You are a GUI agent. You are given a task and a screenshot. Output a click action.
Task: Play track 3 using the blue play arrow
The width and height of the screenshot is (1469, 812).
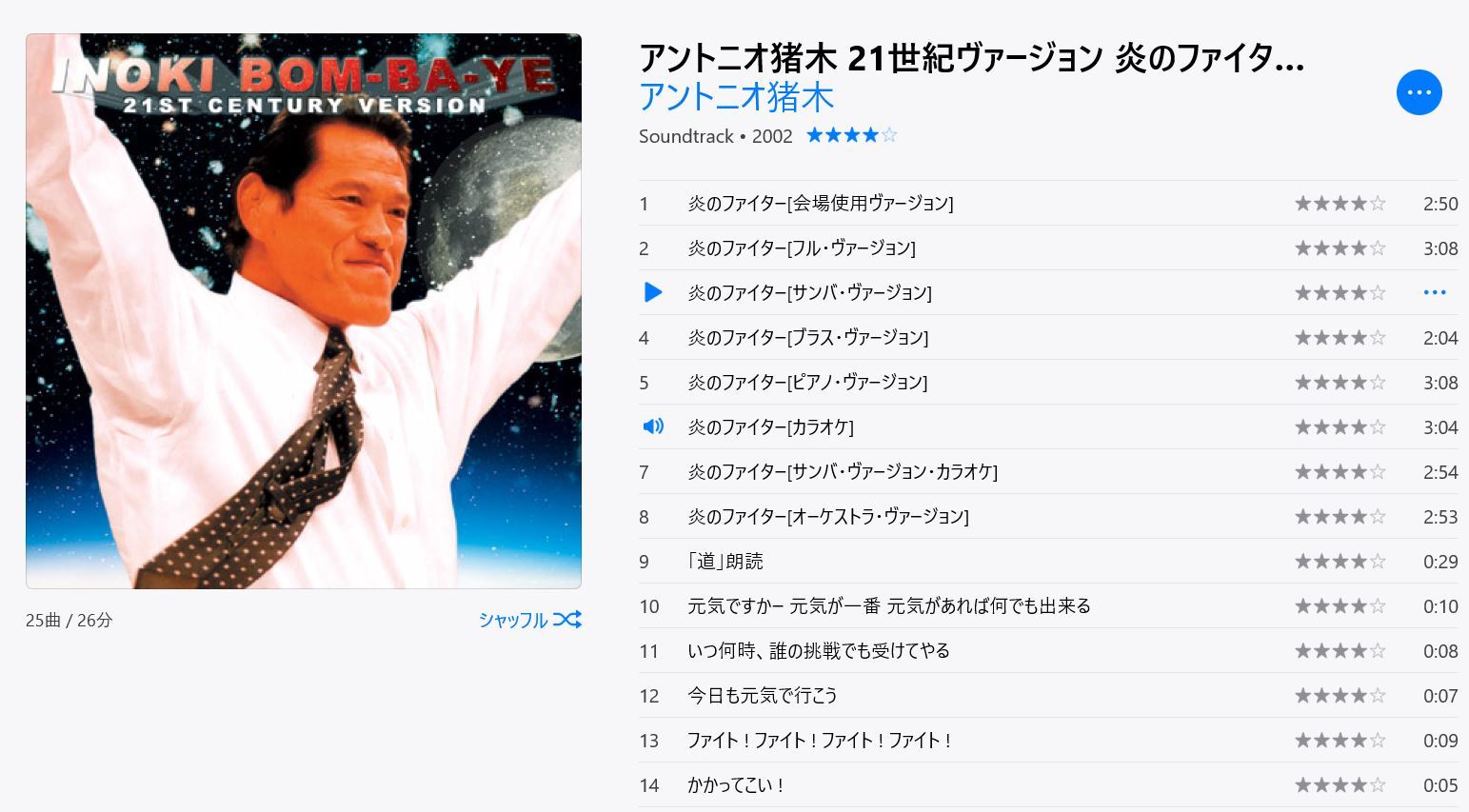(x=653, y=292)
